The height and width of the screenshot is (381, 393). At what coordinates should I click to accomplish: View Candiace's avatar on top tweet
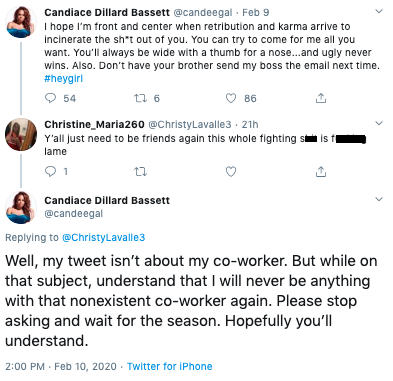tap(21, 22)
